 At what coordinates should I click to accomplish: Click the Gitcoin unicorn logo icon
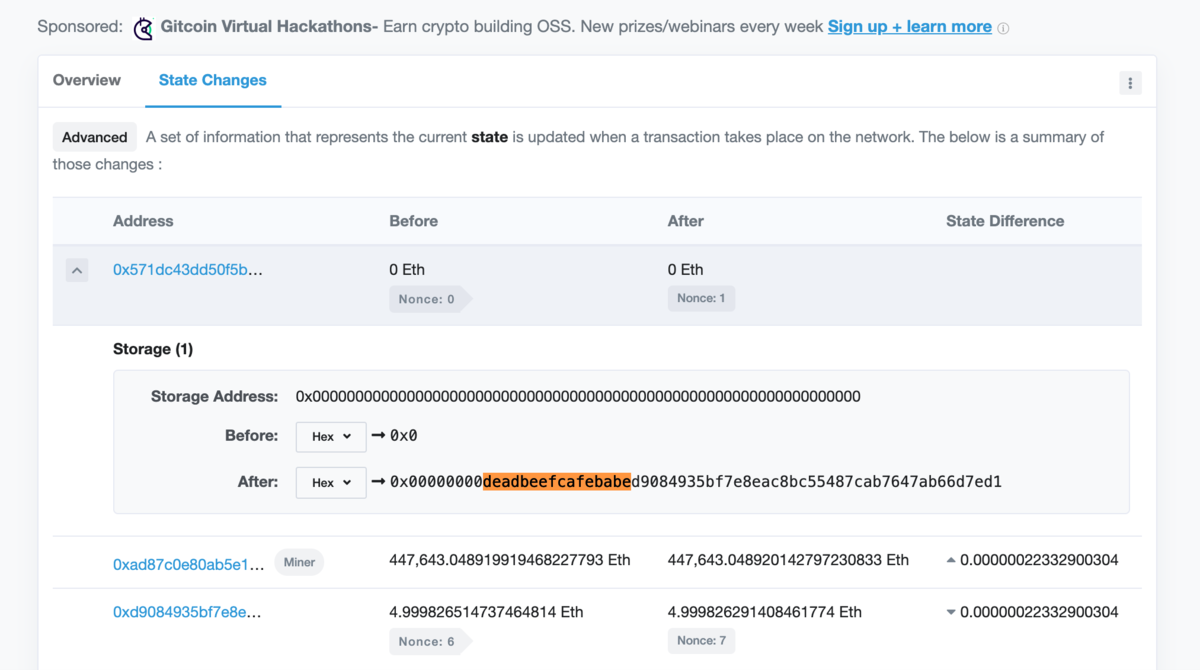[143, 27]
